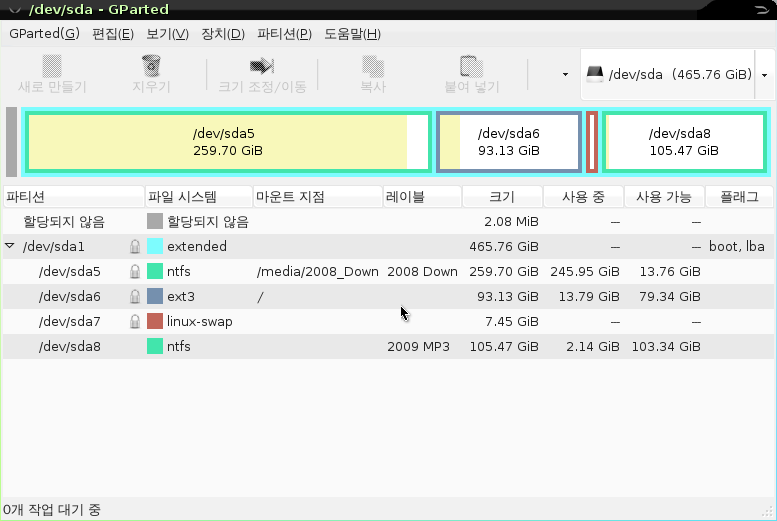Click the linux-swap filesystem text
777x521 pixels.
pyautogui.click(x=200, y=322)
